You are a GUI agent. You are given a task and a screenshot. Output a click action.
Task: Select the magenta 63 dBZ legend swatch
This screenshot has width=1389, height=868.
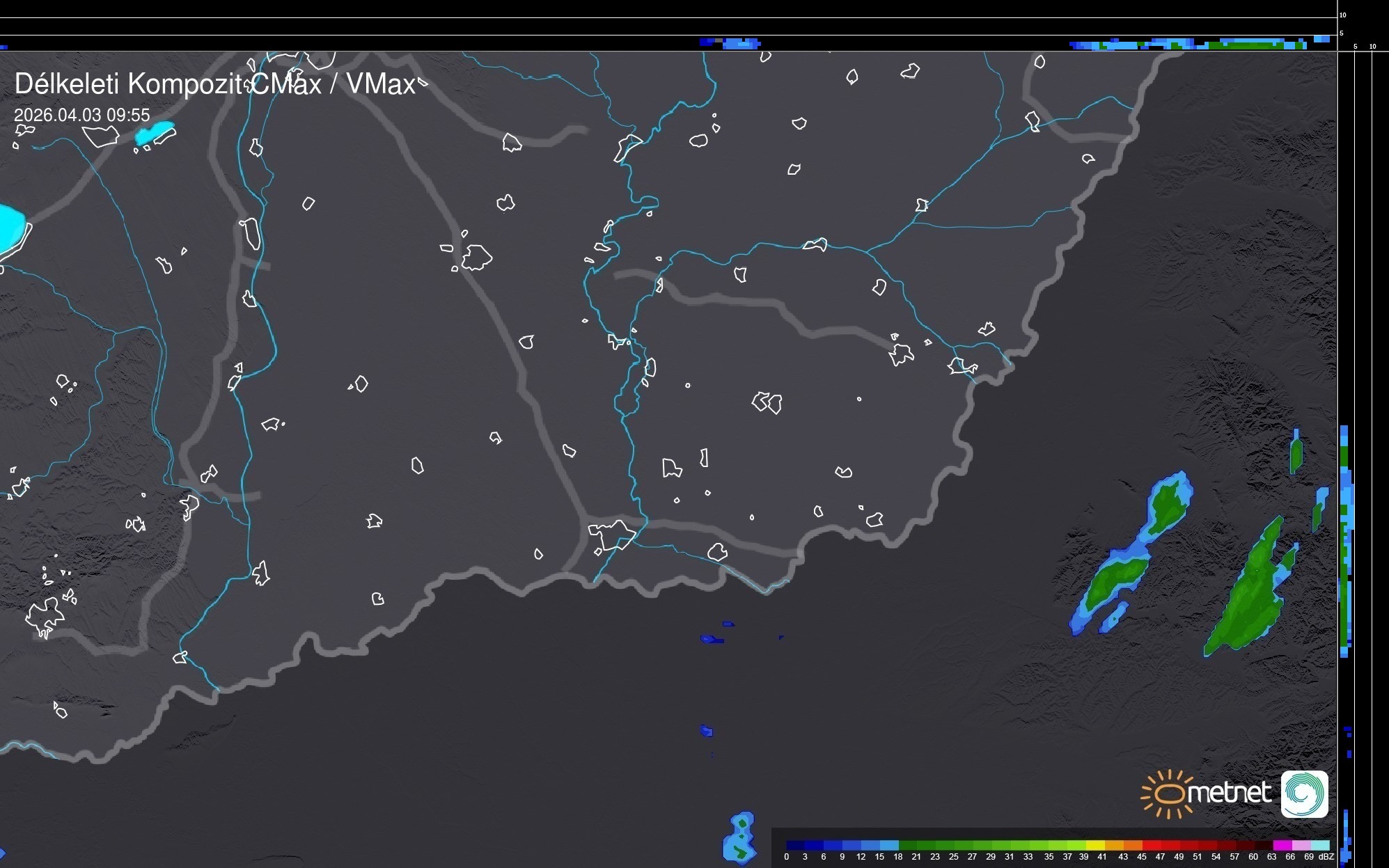[1282, 845]
